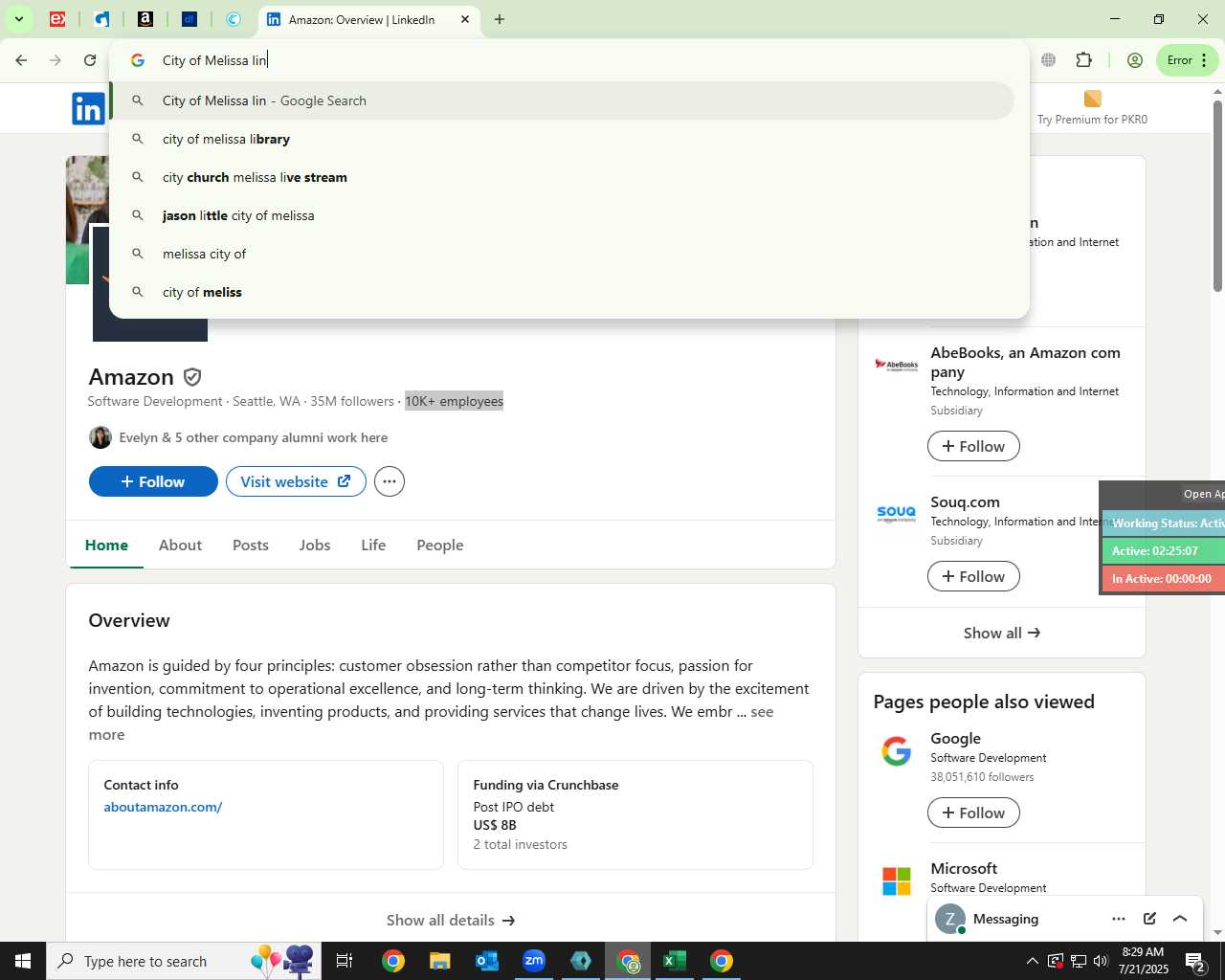Click 'Show all' affiliated pages
1225x980 pixels.
(x=1002, y=633)
